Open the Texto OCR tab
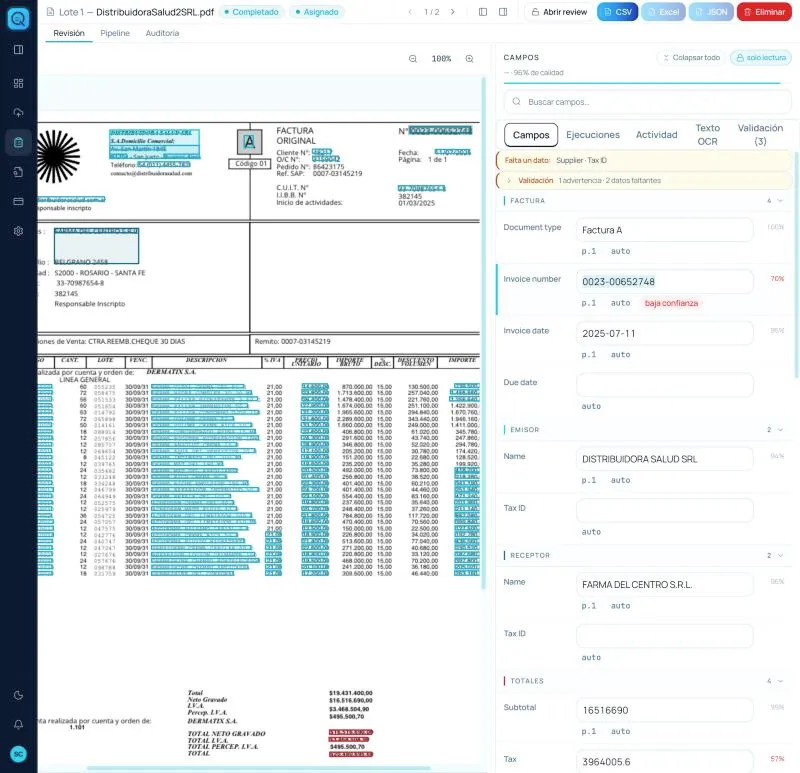The width and height of the screenshot is (800, 773). (x=708, y=135)
